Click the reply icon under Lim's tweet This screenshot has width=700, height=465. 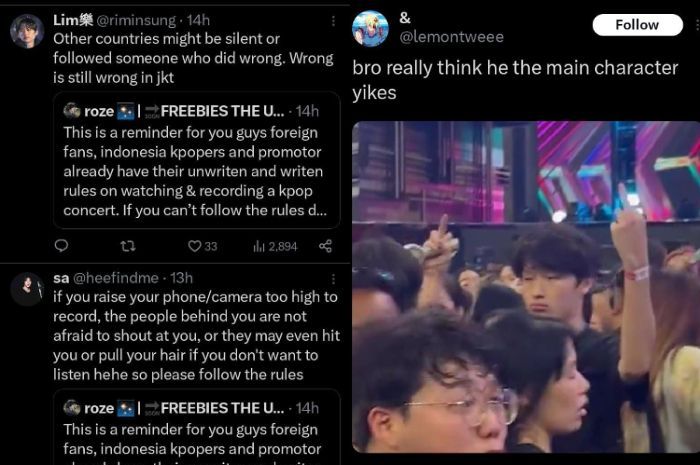click(x=61, y=246)
